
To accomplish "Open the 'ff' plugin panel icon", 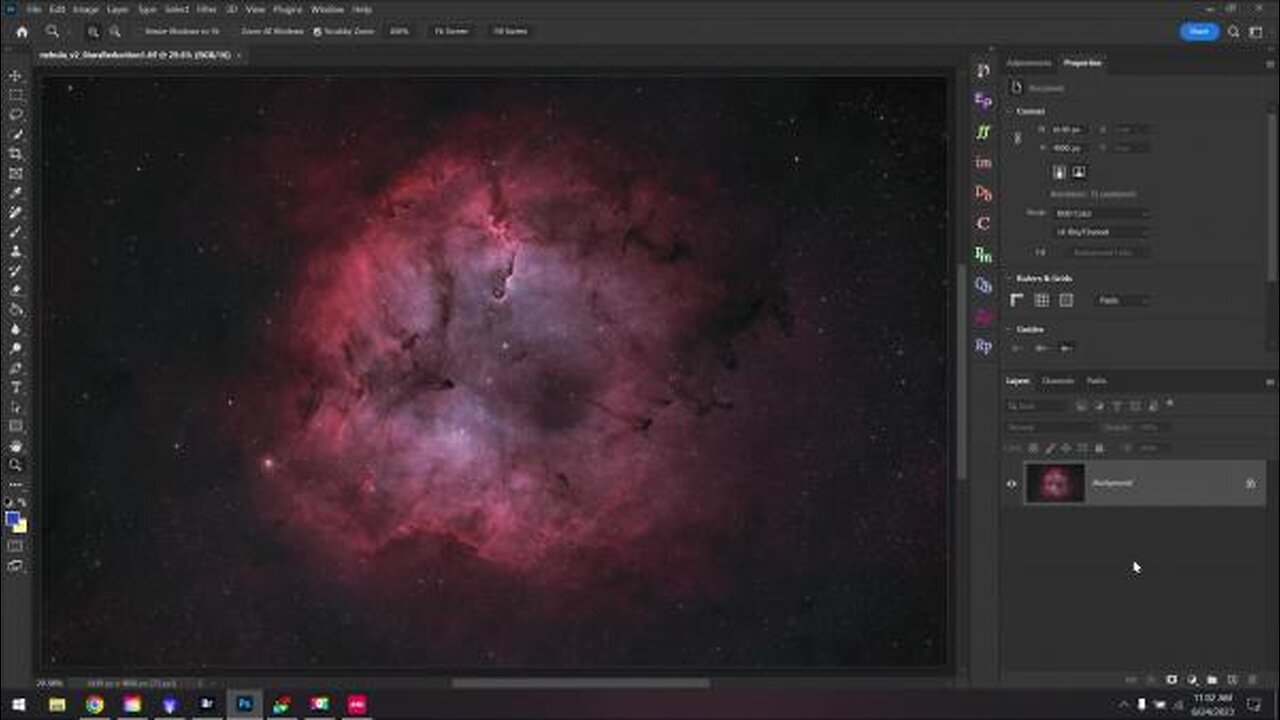I will pos(984,131).
